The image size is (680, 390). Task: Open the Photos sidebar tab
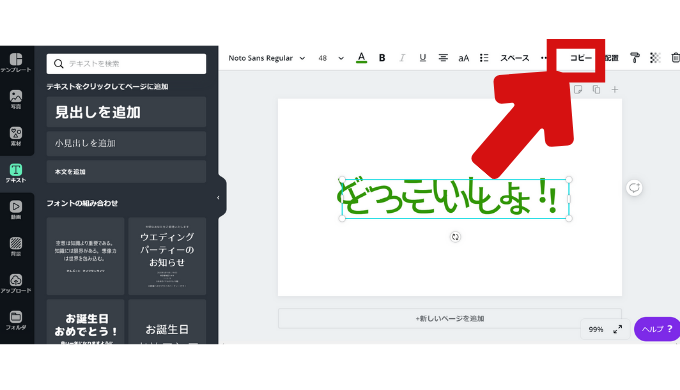click(16, 99)
